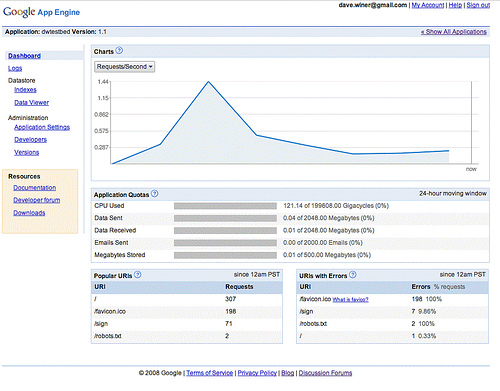
Task: Open the Requests/Second chart dropdown
Action: pos(125,67)
